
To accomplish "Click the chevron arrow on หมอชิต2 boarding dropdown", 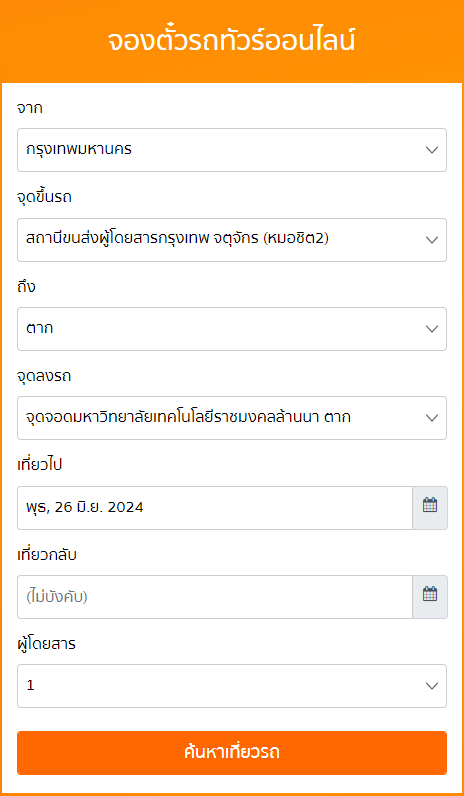I will (x=432, y=240).
